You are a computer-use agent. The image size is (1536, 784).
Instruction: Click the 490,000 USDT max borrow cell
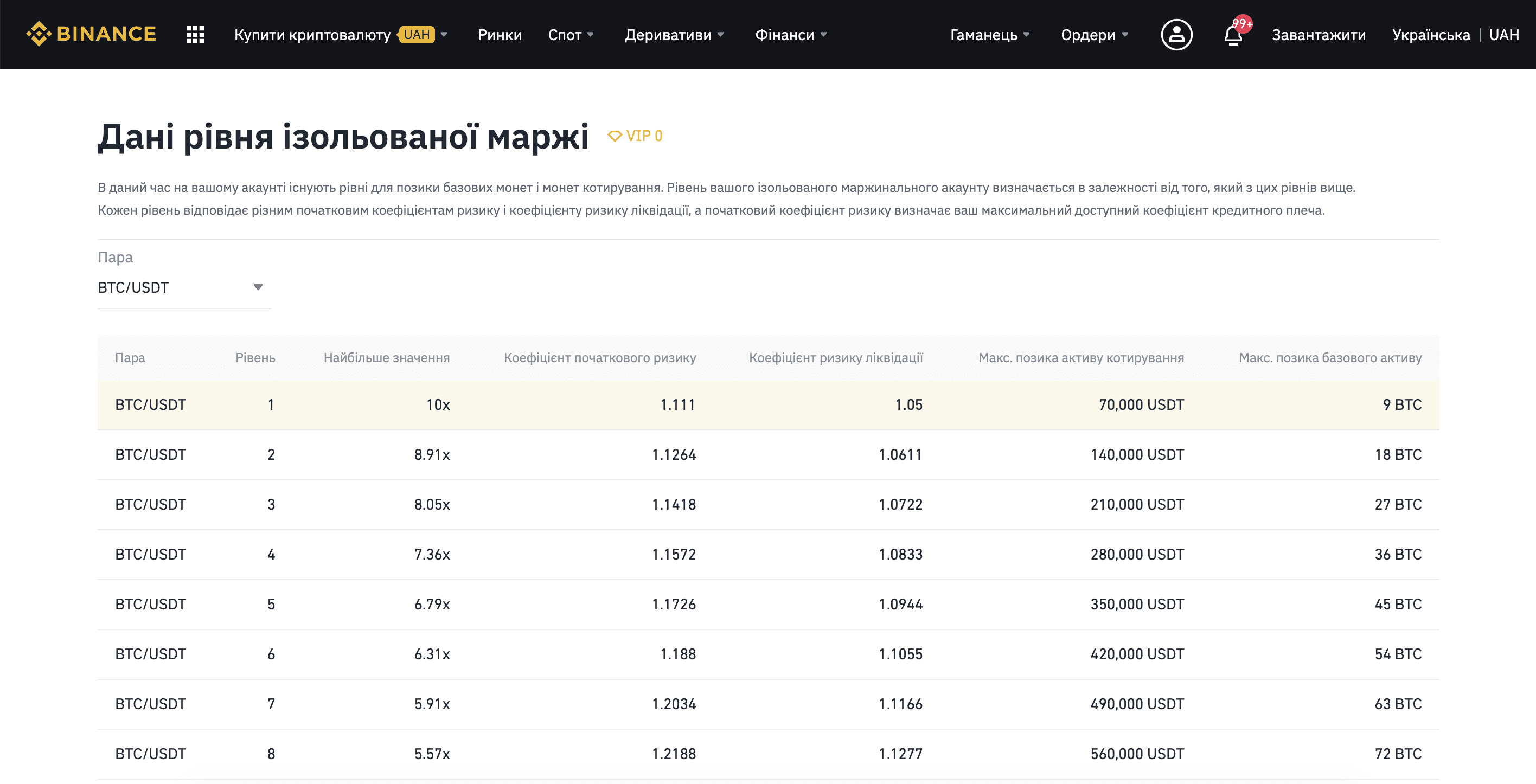tap(1137, 704)
